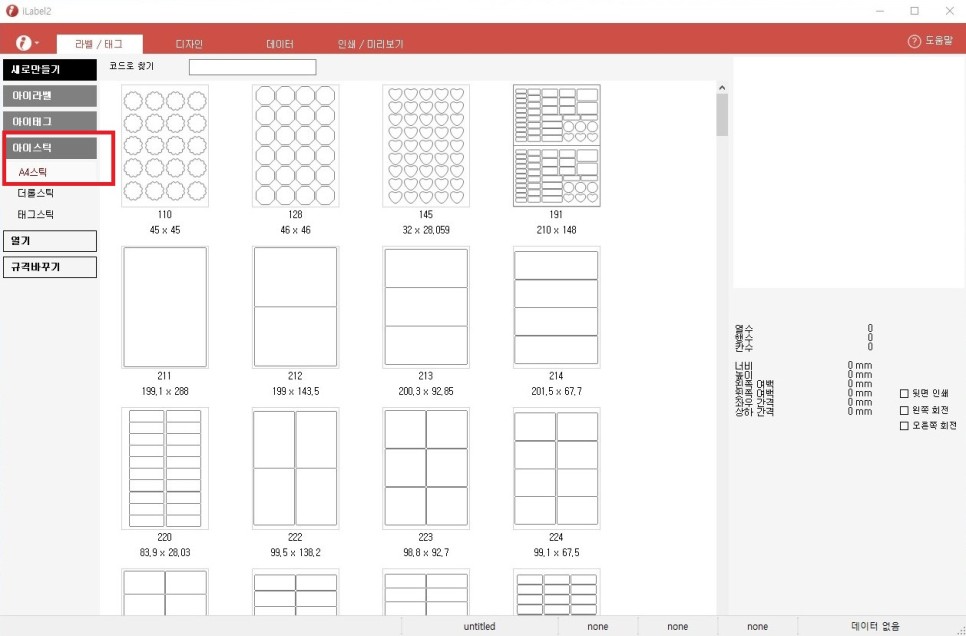Choose template 213 three-label sheet
Image resolution: width=966 pixels, height=636 pixels.
tap(426, 308)
